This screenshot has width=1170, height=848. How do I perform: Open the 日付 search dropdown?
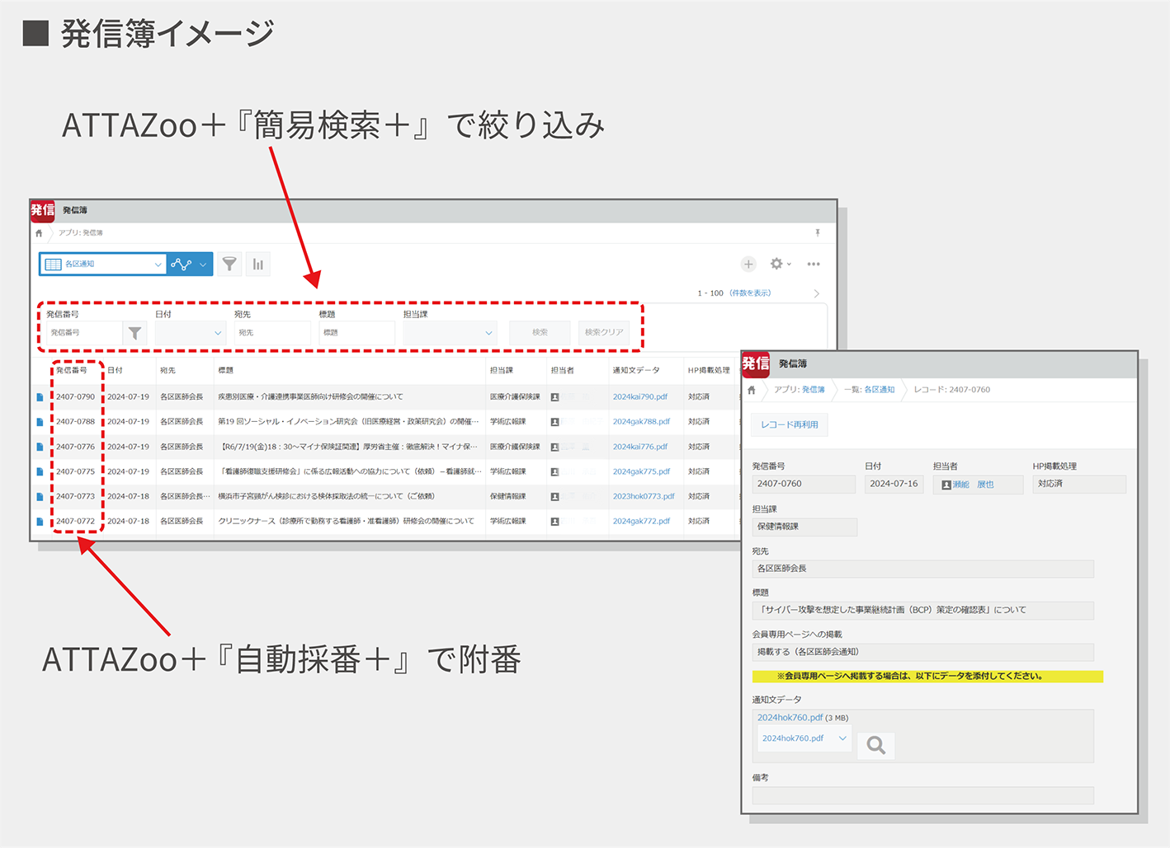pyautogui.click(x=190, y=333)
